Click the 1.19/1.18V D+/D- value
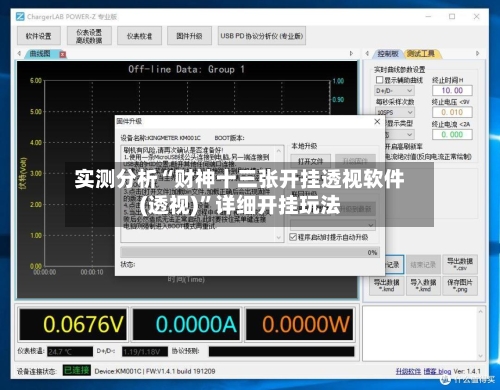Image resolution: width=500 pixels, height=390 pixels. [x=145, y=352]
